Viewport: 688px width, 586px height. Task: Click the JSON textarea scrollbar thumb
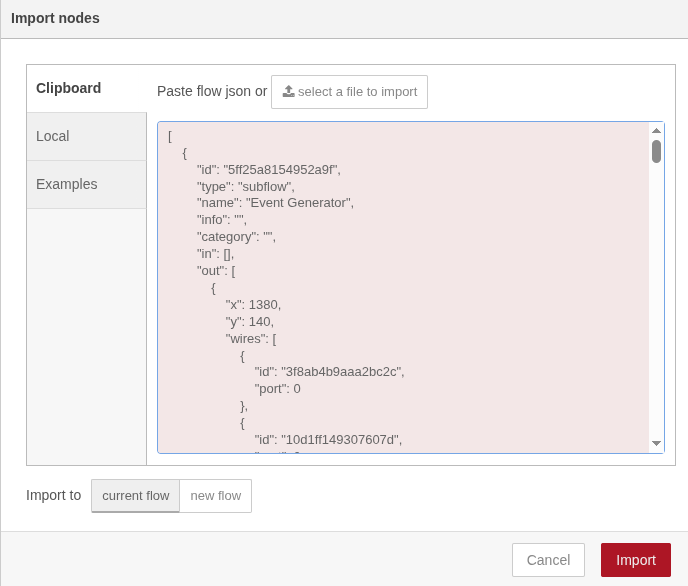click(656, 151)
